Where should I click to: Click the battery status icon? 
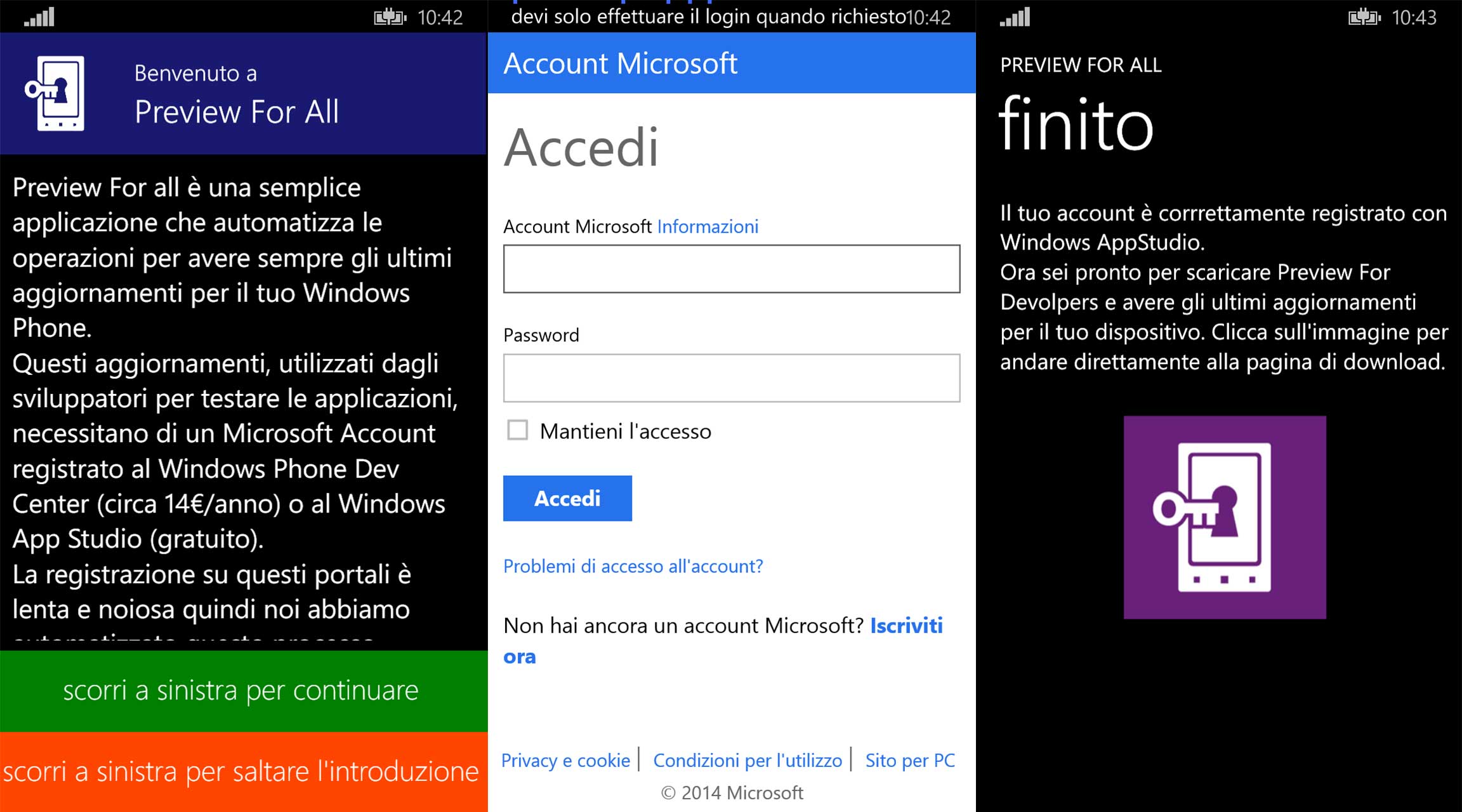pos(396,13)
